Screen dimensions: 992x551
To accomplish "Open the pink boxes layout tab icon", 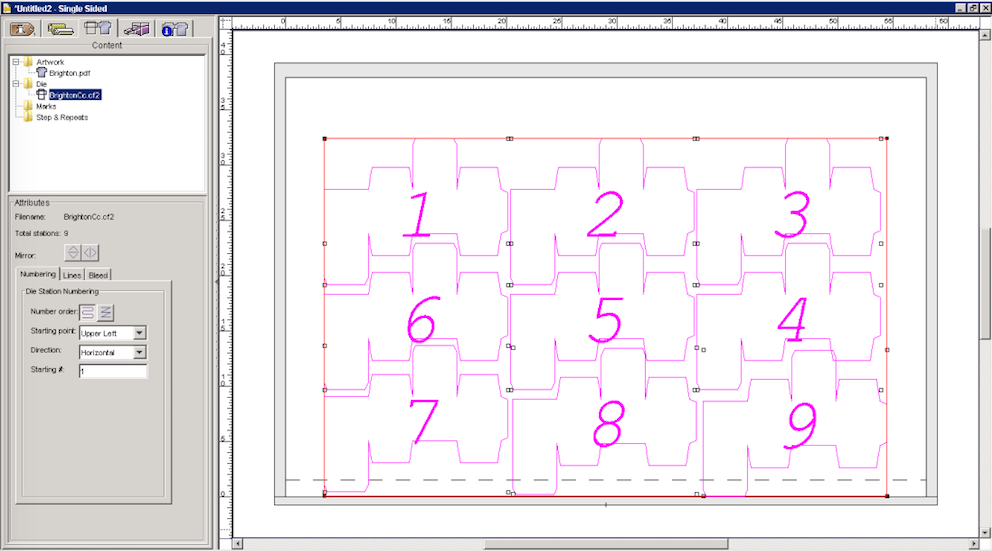I will [136, 29].
